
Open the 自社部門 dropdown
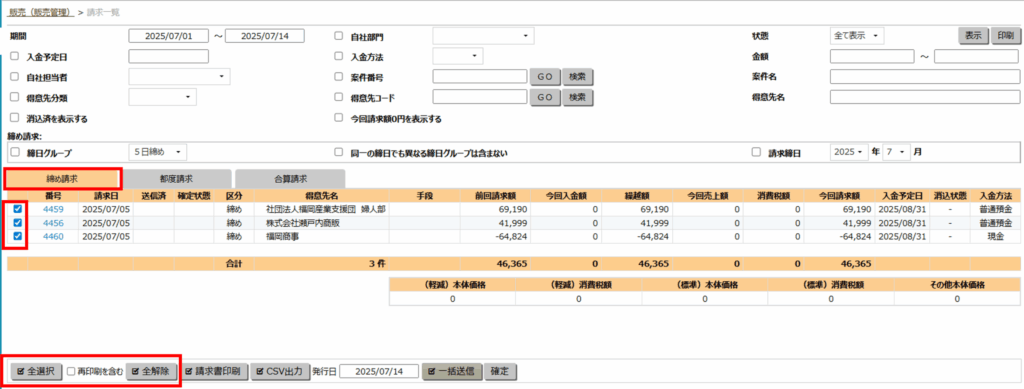(x=483, y=36)
